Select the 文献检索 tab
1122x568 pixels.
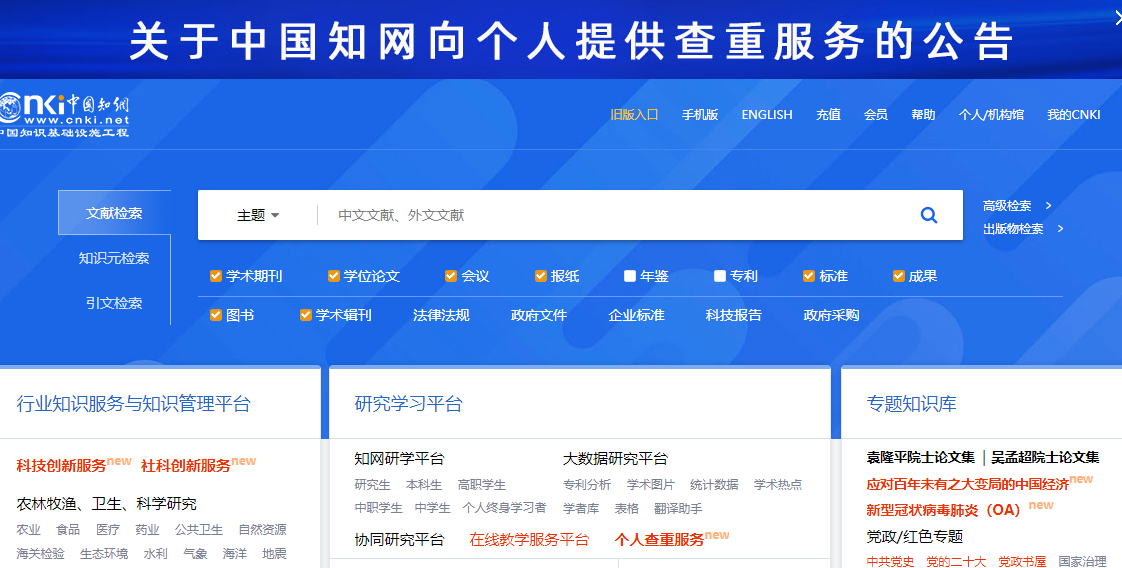(x=114, y=212)
